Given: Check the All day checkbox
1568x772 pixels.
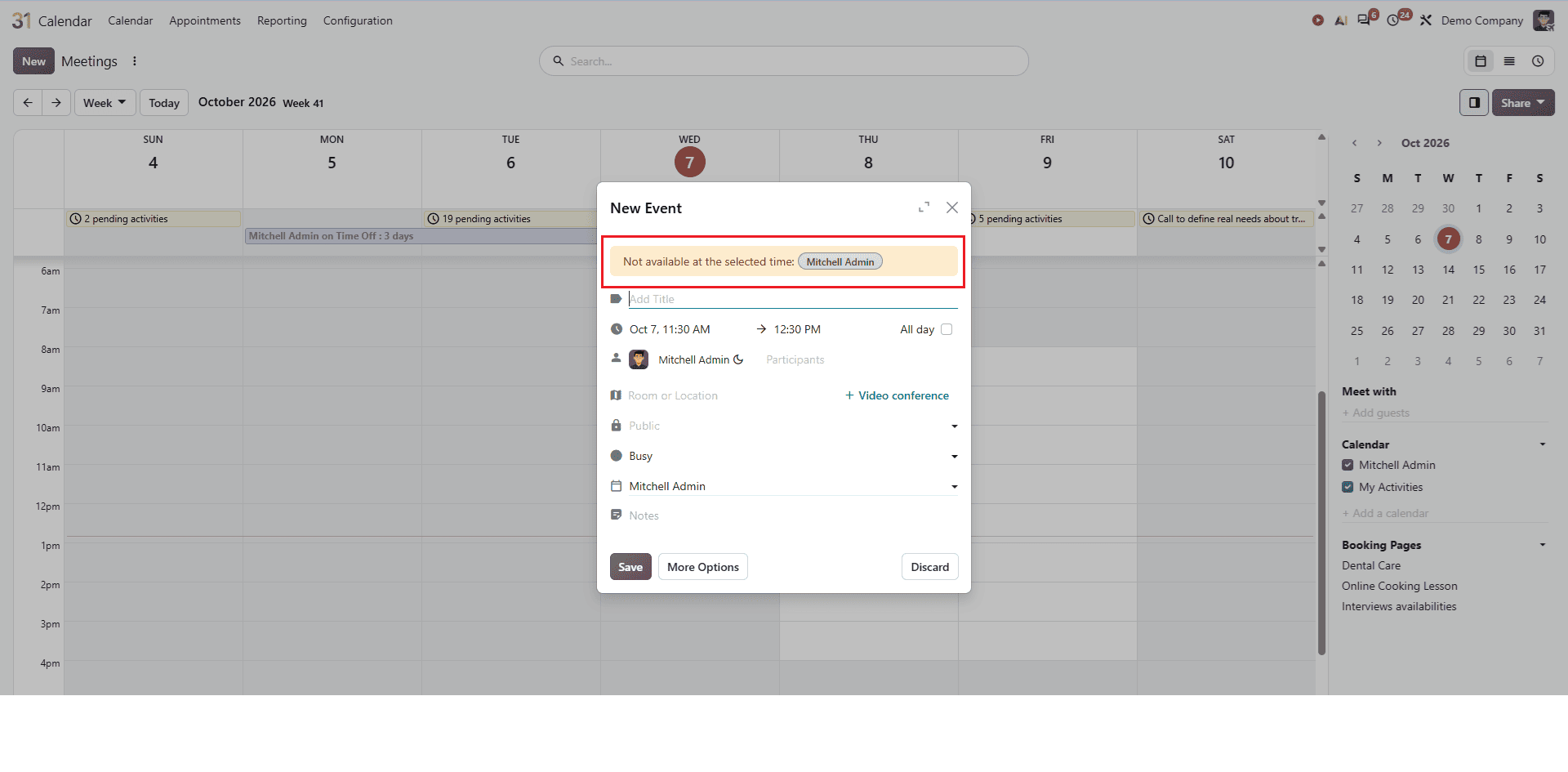Looking at the screenshot, I should pyautogui.click(x=947, y=329).
